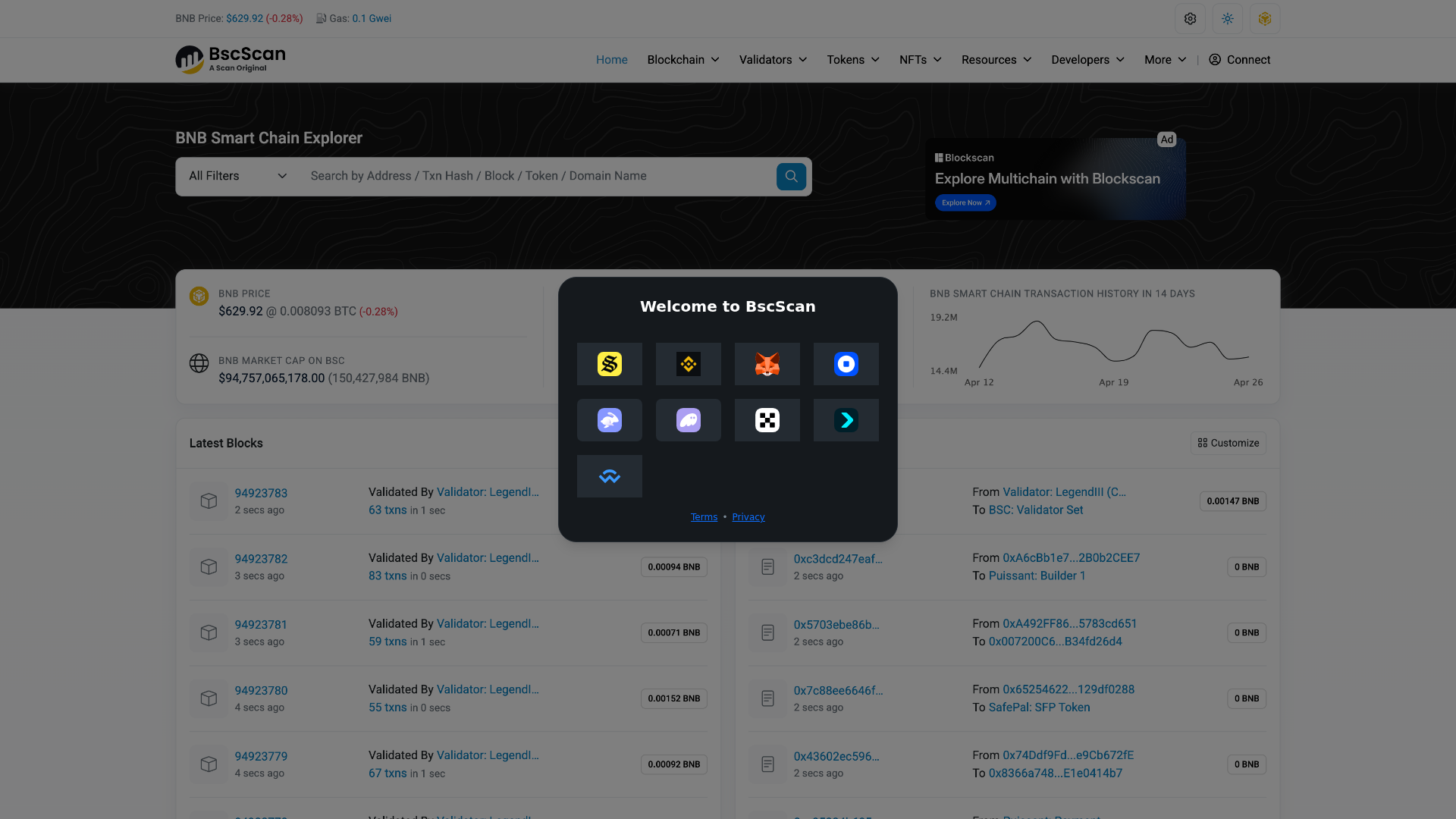1456x819 pixels.
Task: Pick the Phantom ghost wallet icon
Action: pyautogui.click(x=688, y=420)
